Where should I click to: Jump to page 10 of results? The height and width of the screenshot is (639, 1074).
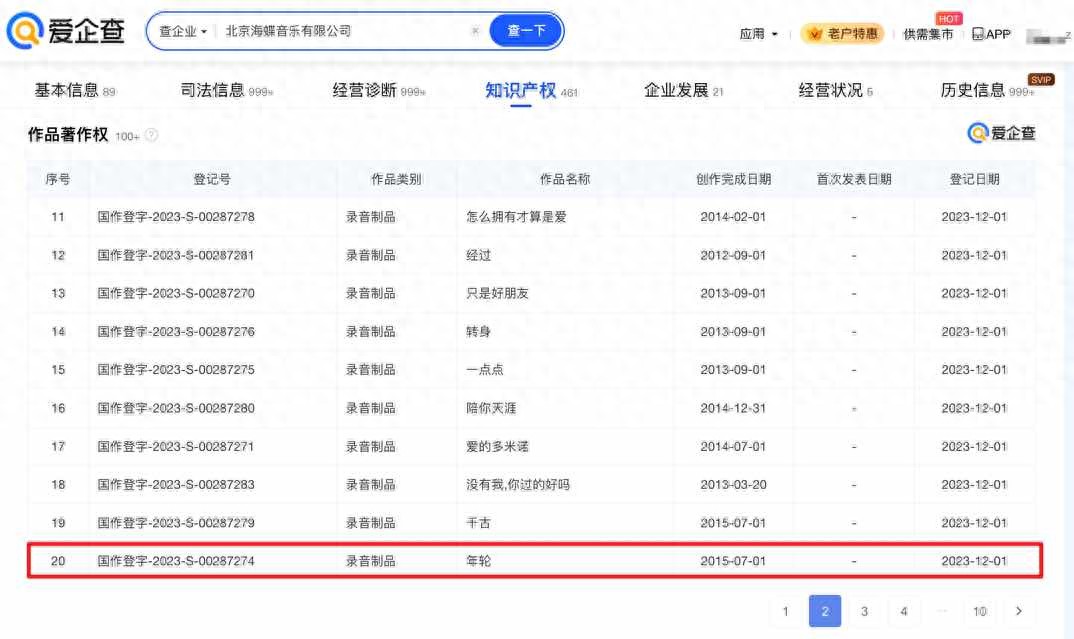click(980, 611)
